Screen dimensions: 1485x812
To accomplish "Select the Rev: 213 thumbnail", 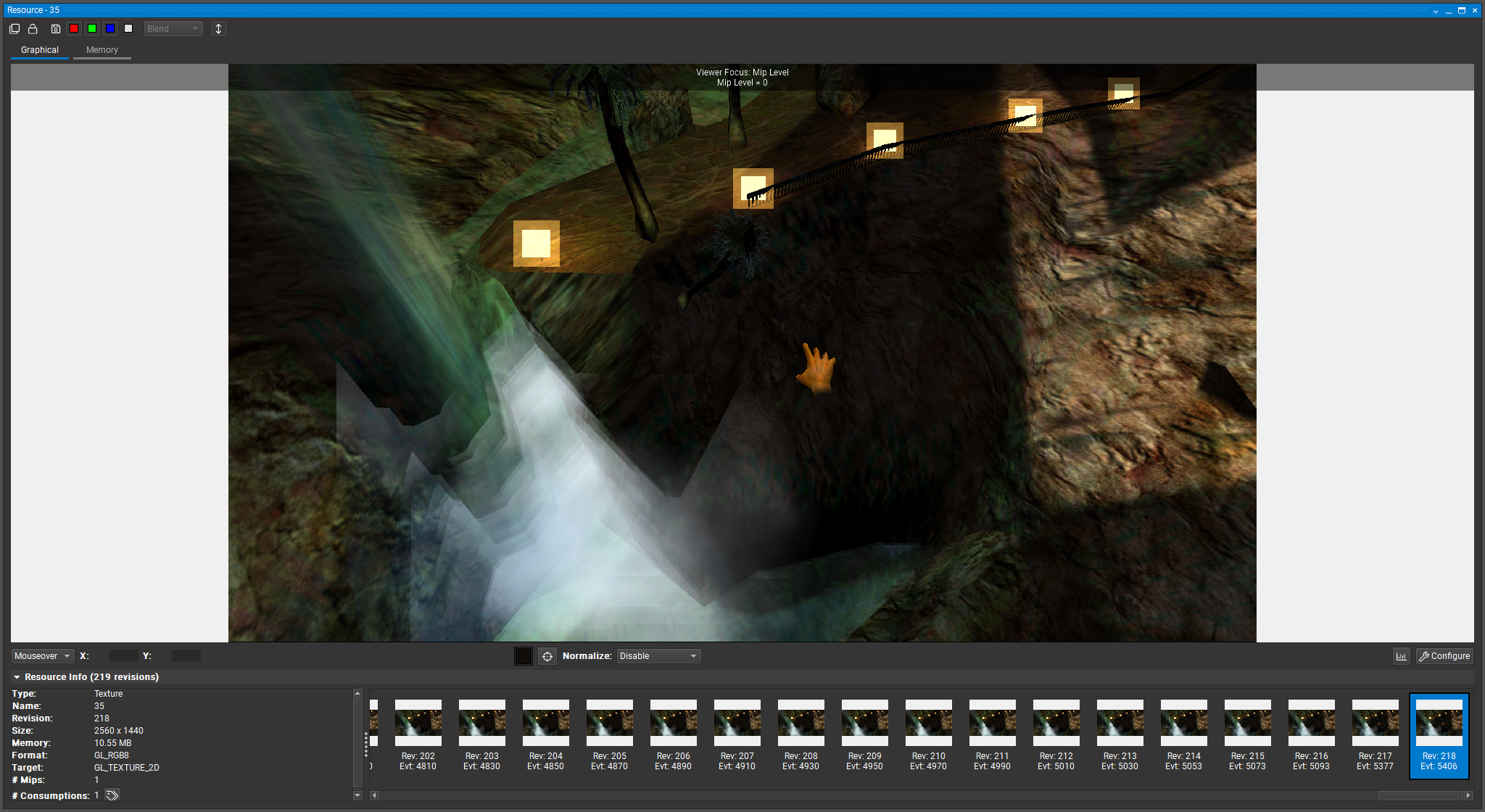I will 1120,734.
